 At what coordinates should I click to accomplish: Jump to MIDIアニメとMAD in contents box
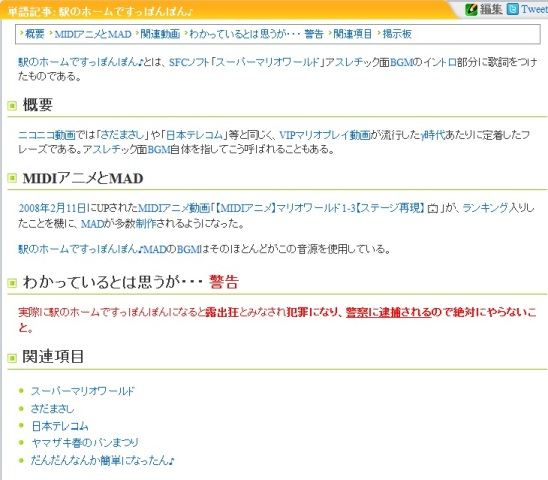tap(93, 34)
